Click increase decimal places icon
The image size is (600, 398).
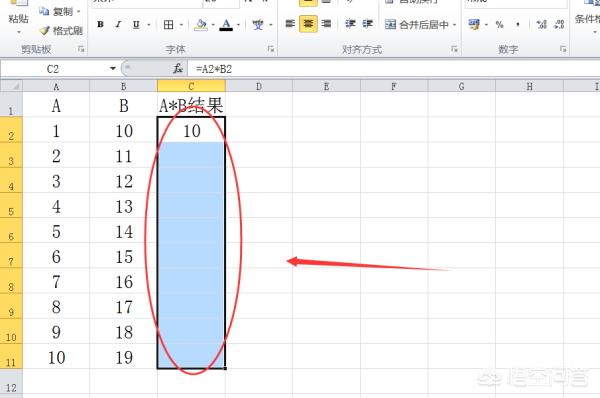click(541, 24)
